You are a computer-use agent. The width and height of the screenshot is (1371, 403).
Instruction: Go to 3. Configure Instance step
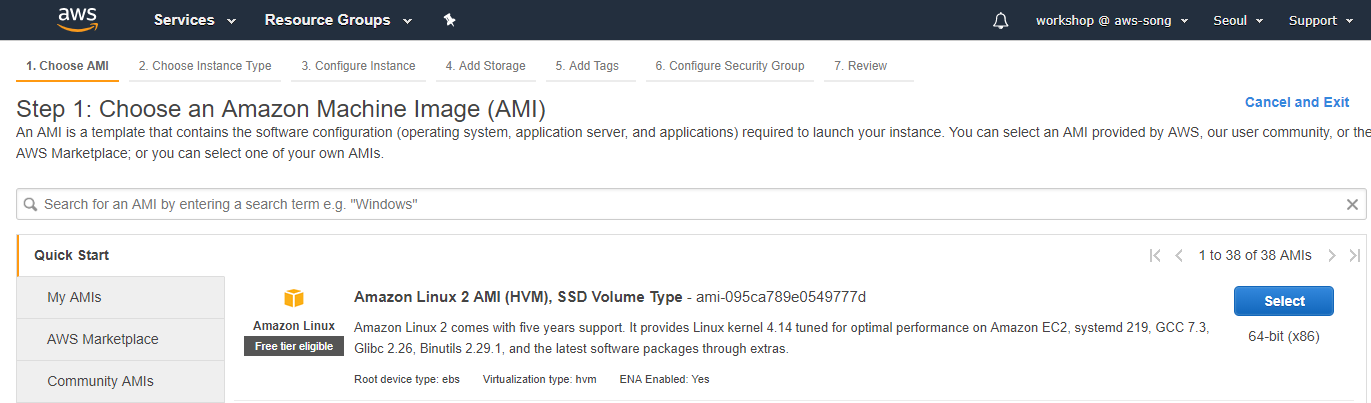359,66
